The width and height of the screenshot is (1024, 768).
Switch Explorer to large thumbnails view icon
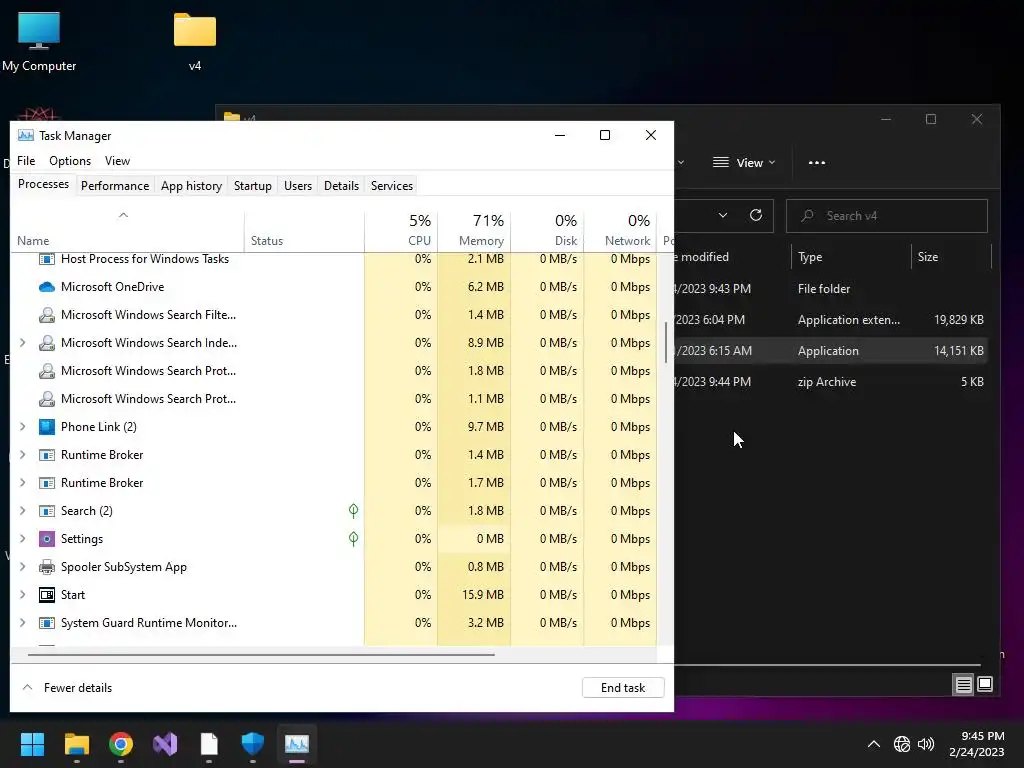[985, 684]
